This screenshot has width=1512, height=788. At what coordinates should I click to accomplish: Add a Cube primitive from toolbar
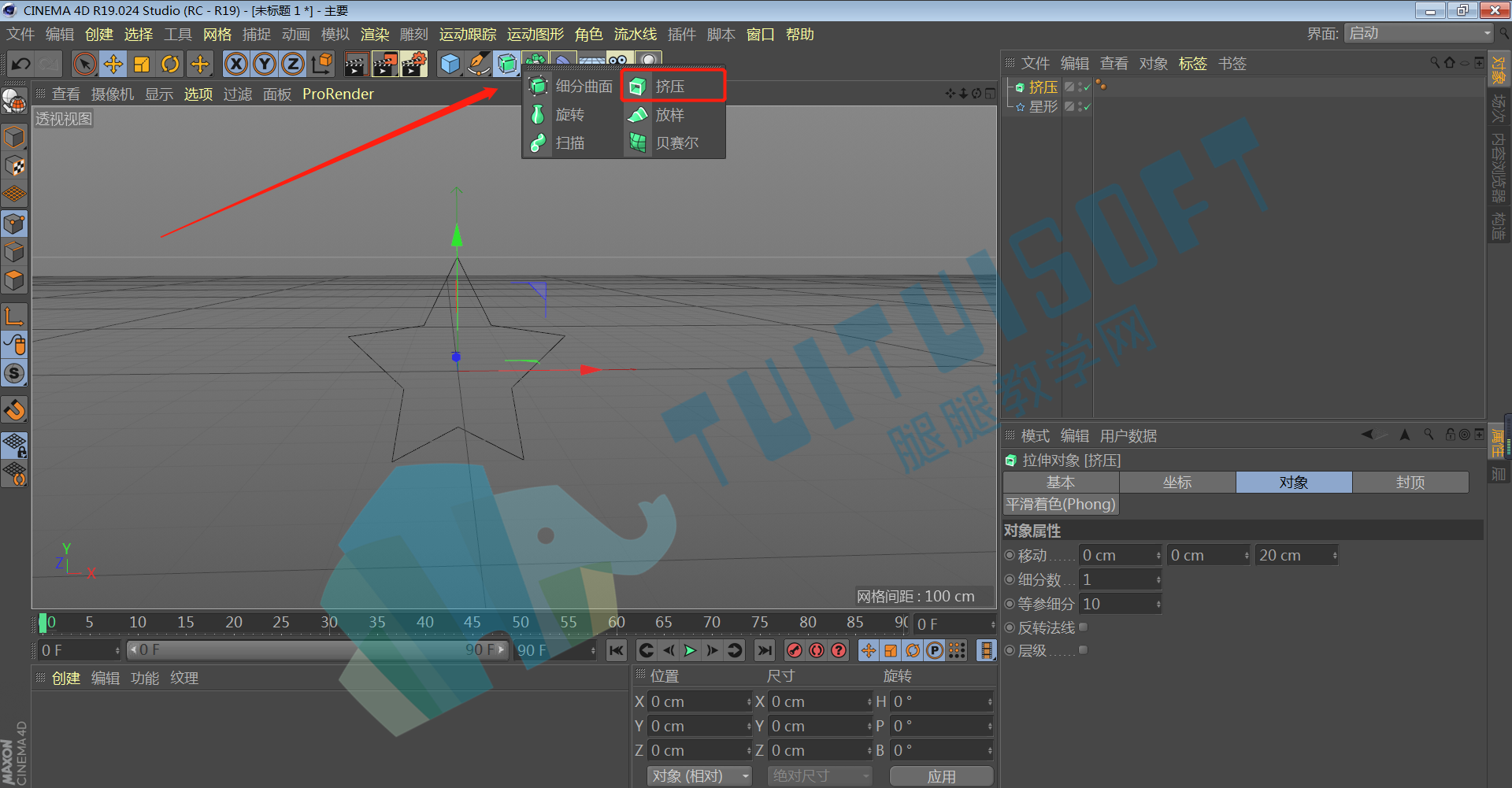(x=450, y=64)
